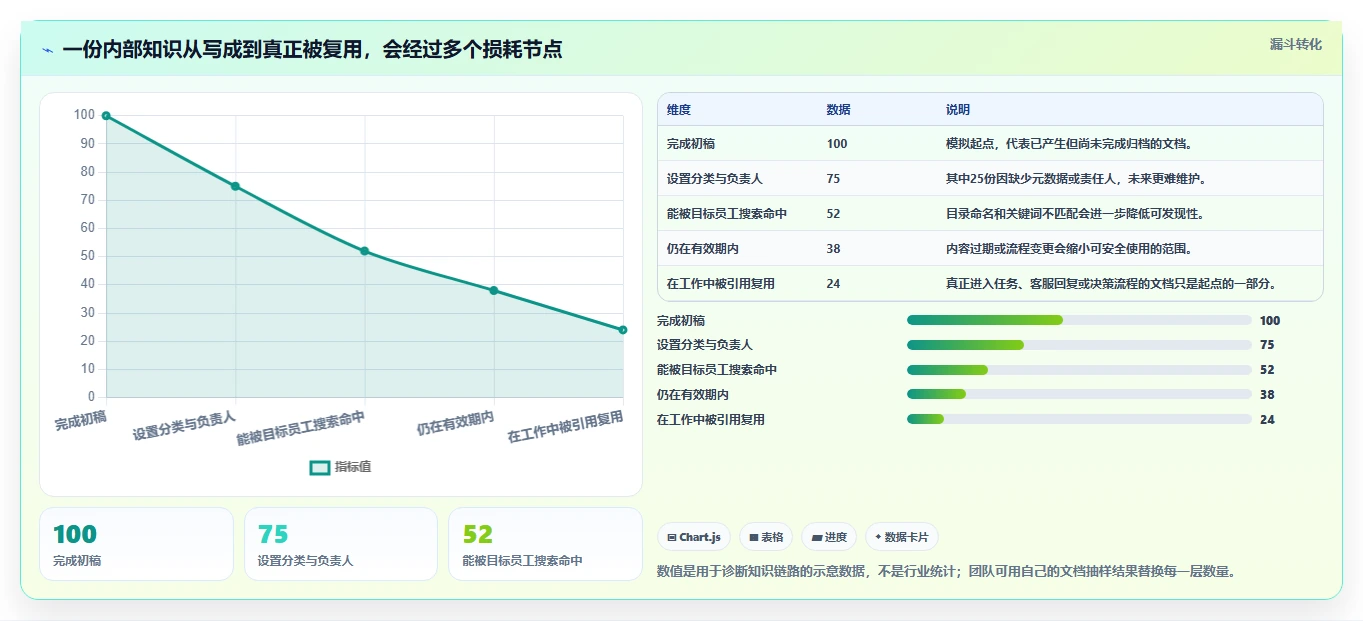The height and width of the screenshot is (621, 1363).
Task: Click the table value 38
Action: tap(834, 249)
